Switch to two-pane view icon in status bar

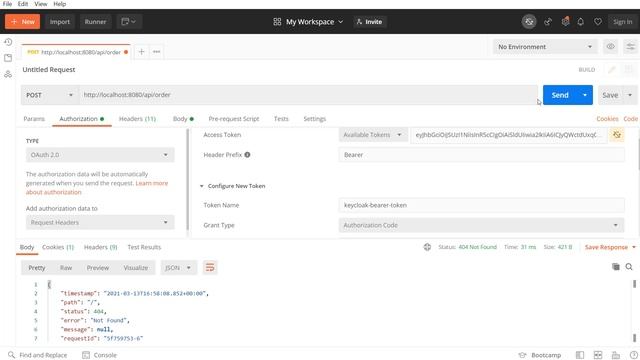click(598, 355)
